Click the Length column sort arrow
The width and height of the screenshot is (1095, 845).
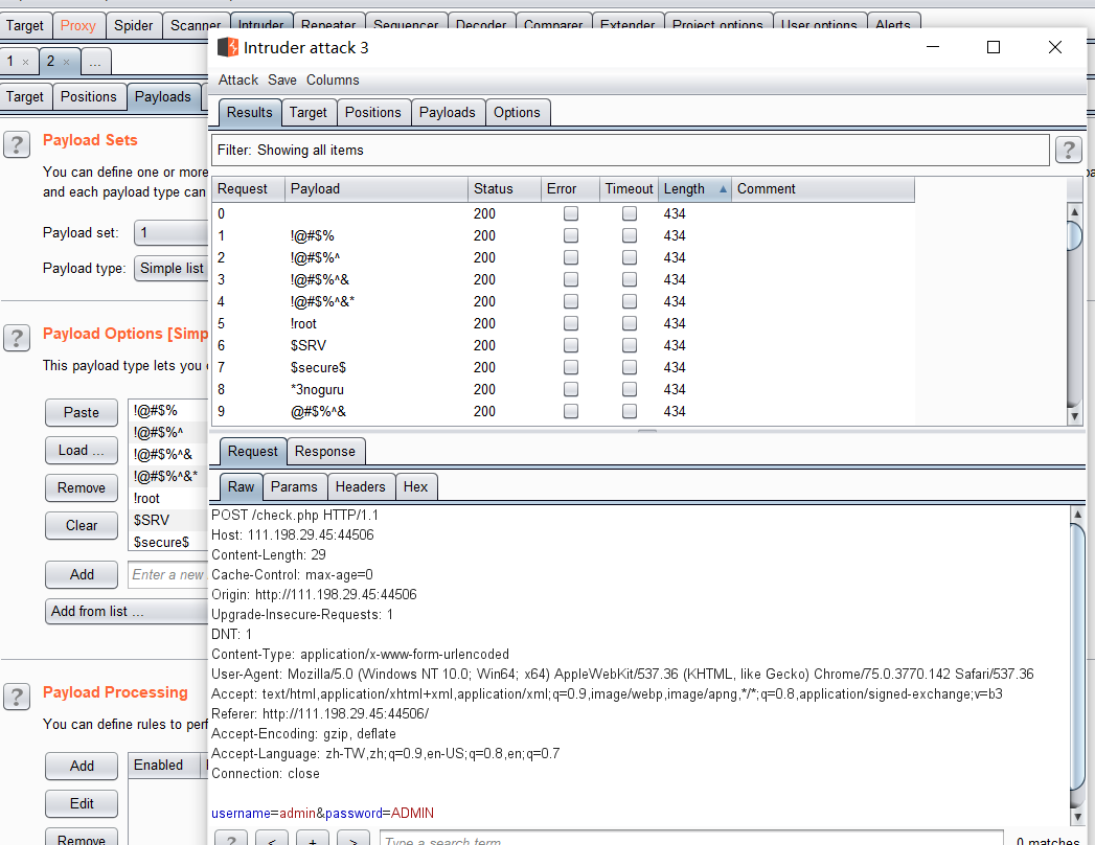[x=723, y=189]
